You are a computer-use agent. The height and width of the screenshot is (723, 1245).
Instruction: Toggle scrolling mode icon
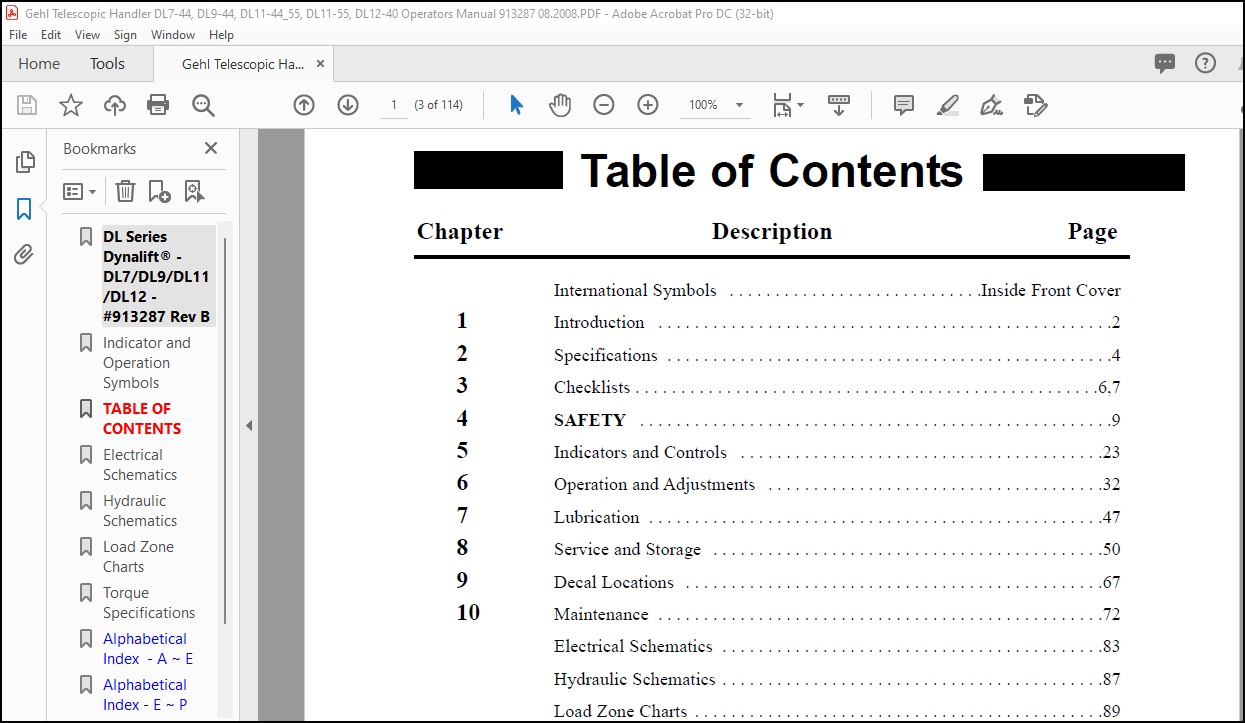[x=839, y=105]
